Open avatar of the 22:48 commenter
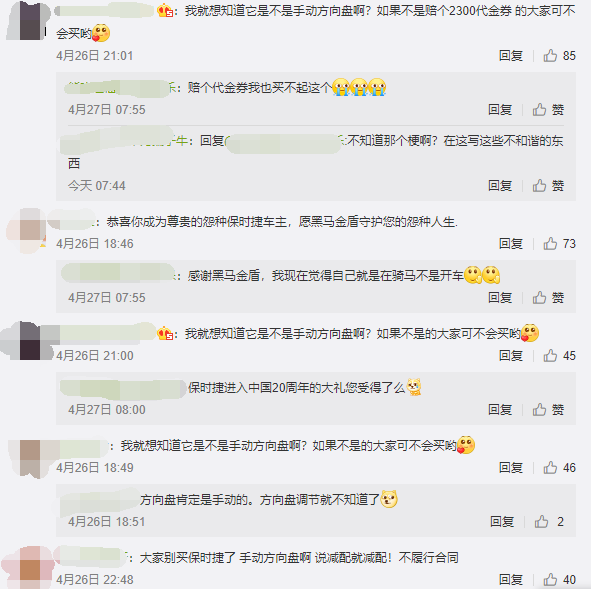The image size is (591, 589). pos(28,567)
